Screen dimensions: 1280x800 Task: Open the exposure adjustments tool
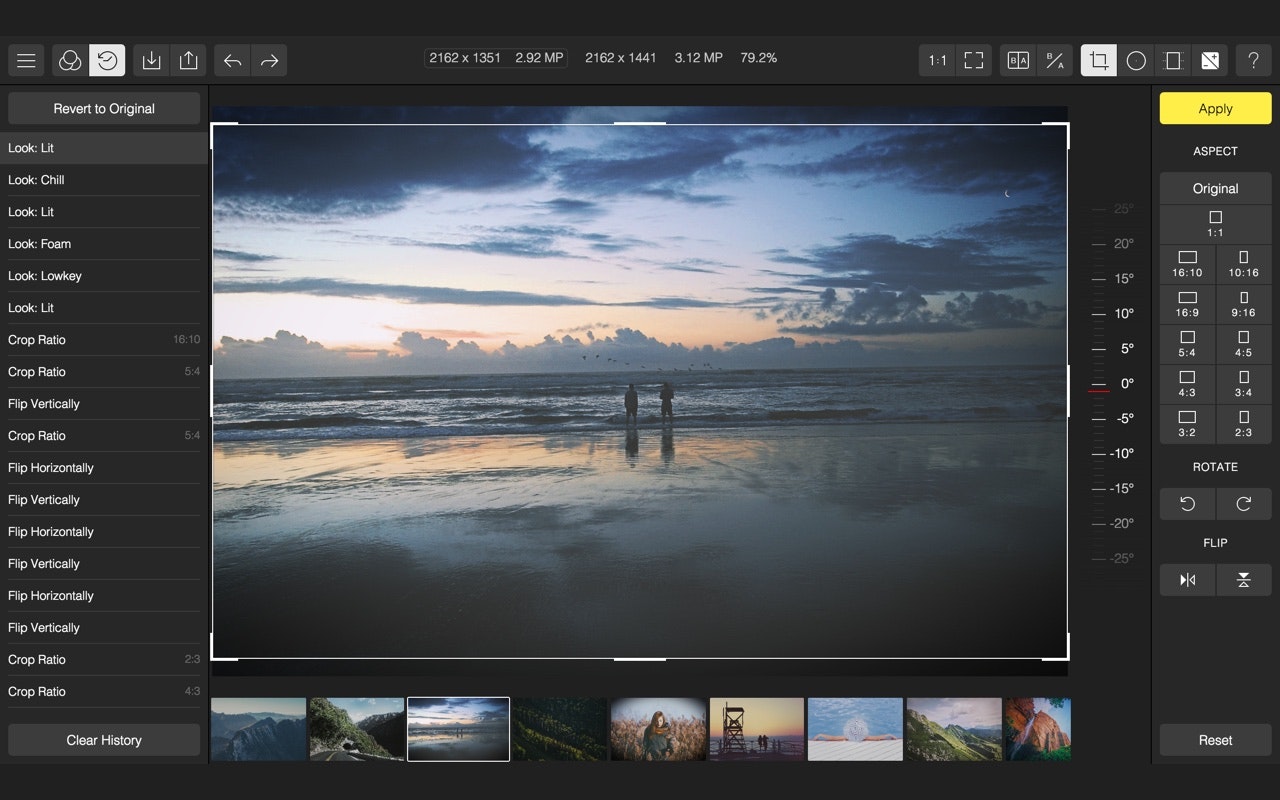click(x=1210, y=61)
